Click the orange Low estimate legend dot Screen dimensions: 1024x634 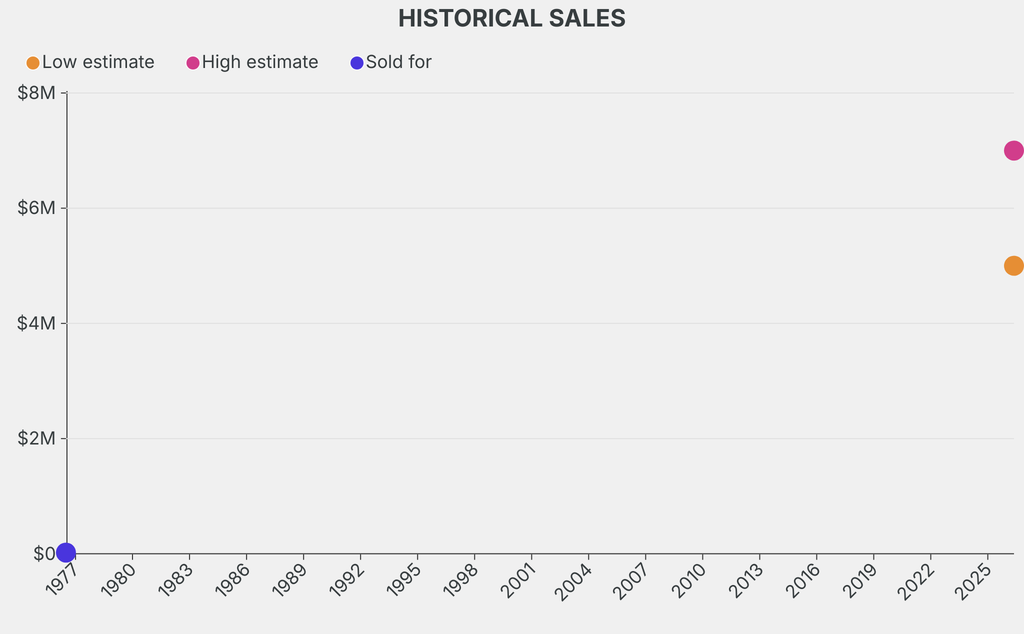tap(33, 63)
